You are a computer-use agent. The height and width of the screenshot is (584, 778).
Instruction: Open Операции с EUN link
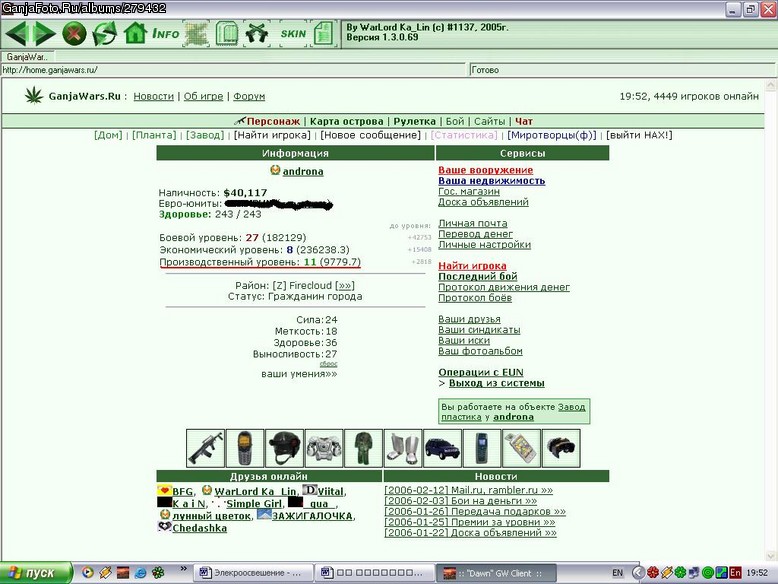[480, 372]
